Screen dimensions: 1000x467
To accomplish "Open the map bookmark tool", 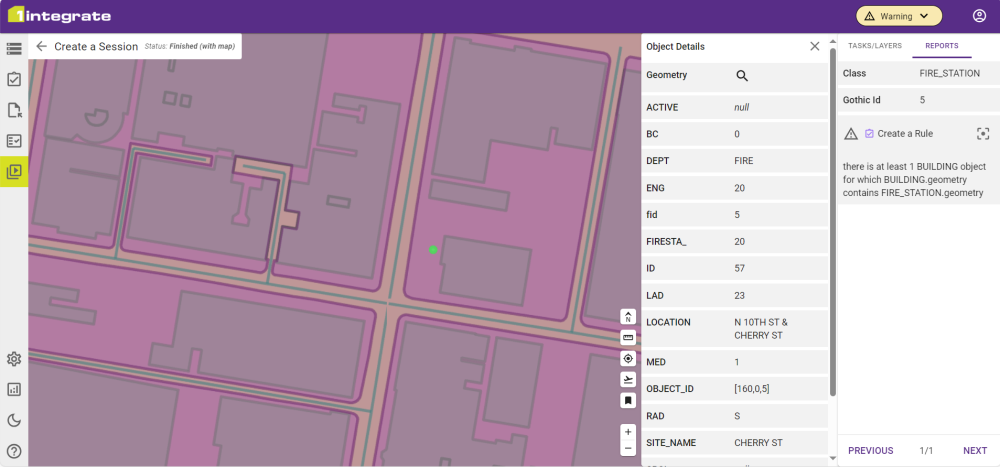I will 628,400.
